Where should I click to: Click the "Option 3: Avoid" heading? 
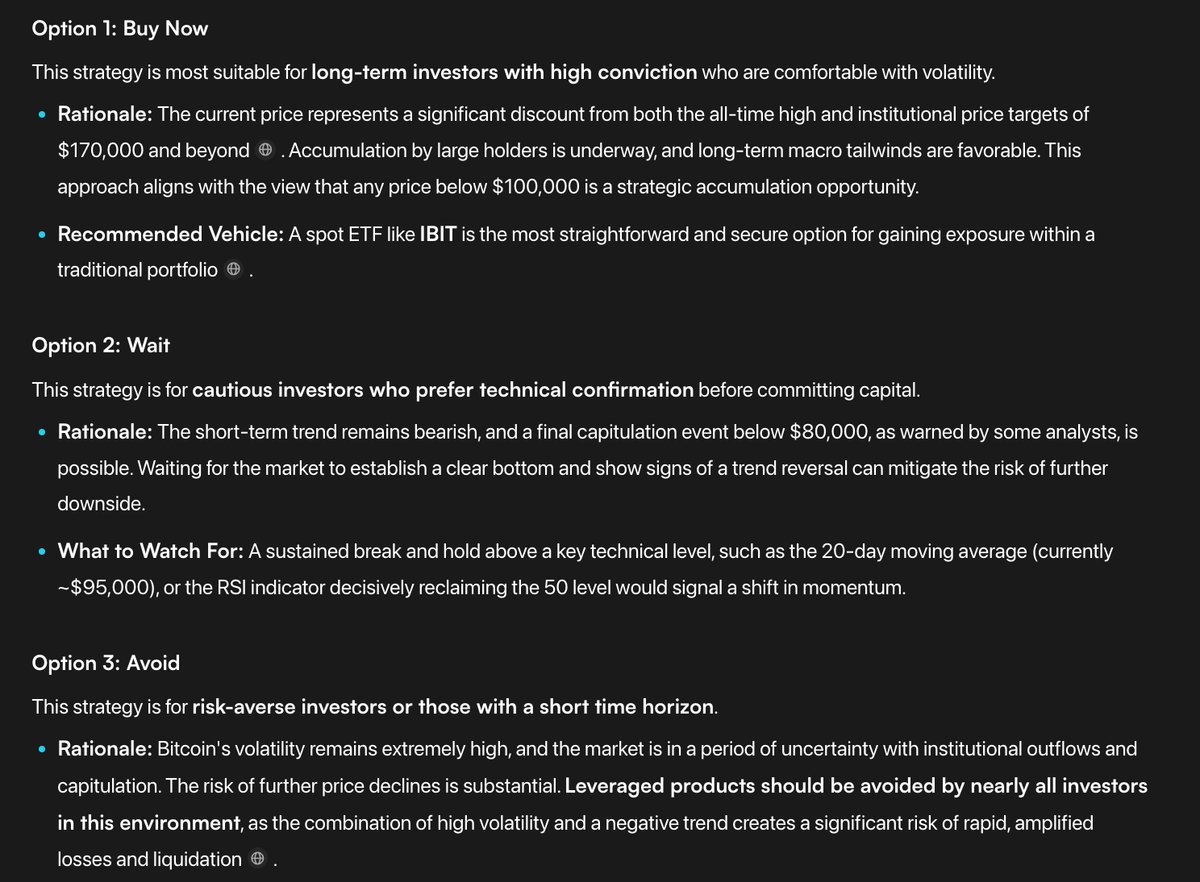[x=106, y=663]
